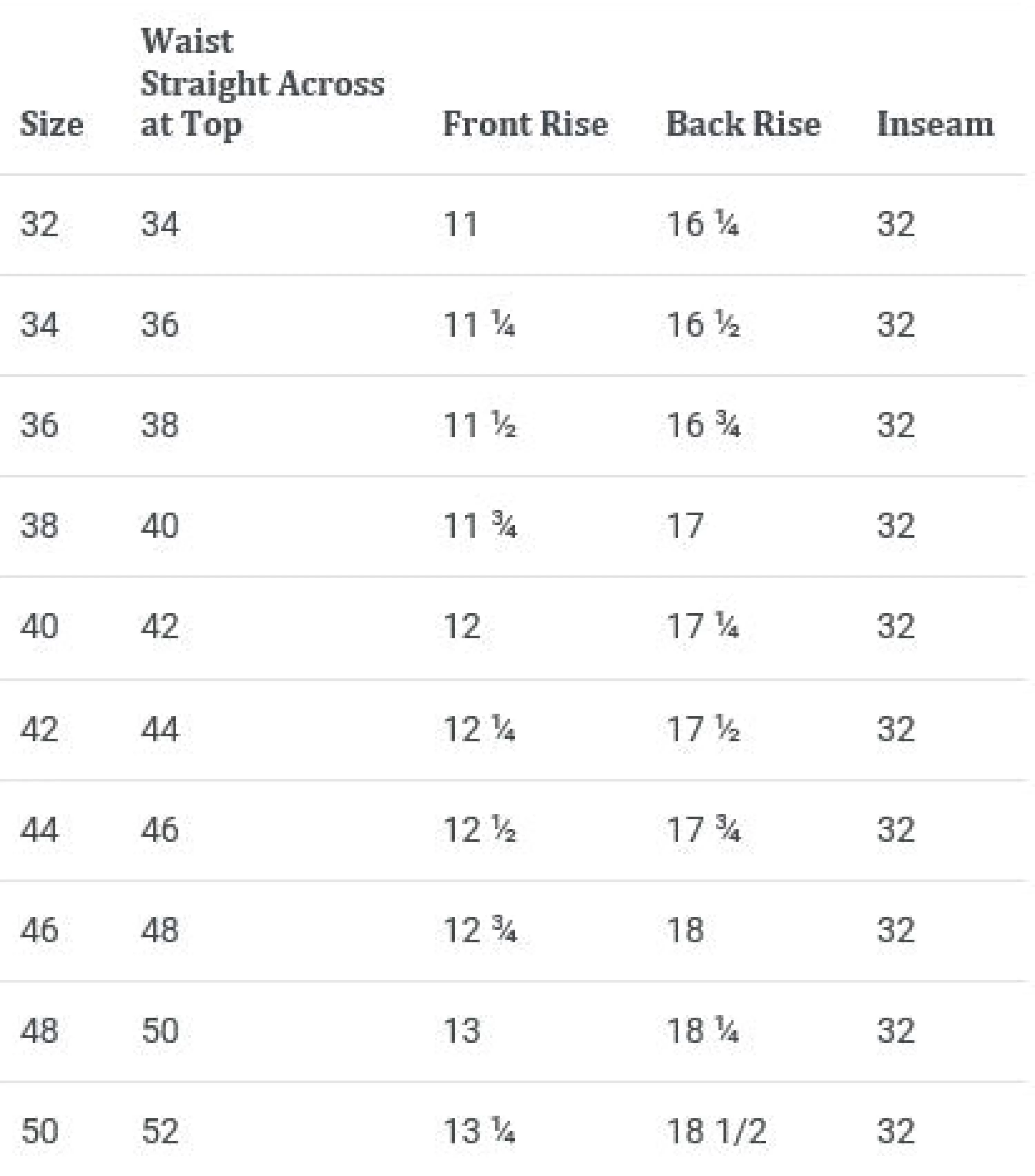Click back rise 16 ¾ for size 36
This screenshot has width=1035, height=1176.
click(703, 425)
